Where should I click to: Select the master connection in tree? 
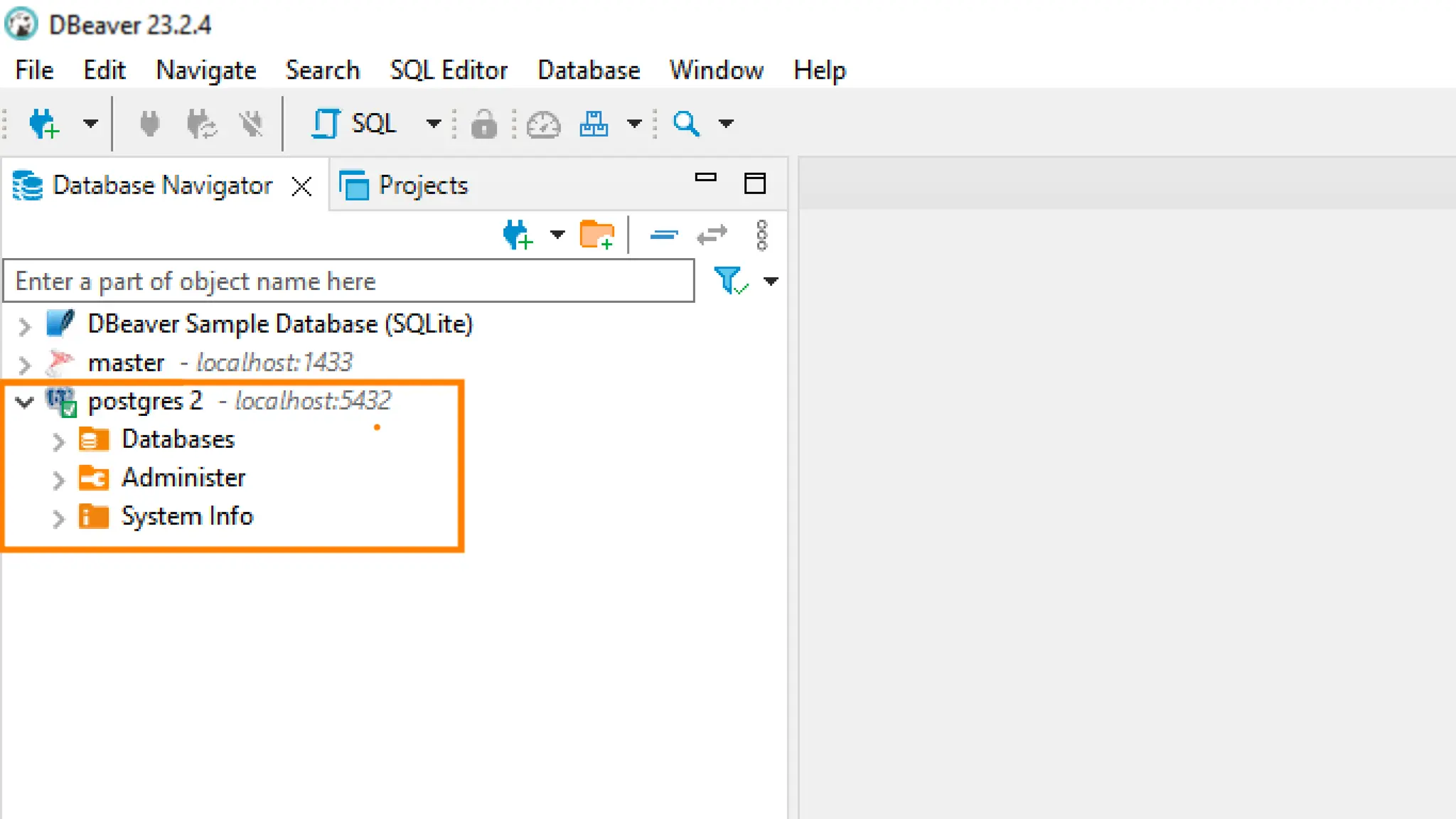(220, 363)
